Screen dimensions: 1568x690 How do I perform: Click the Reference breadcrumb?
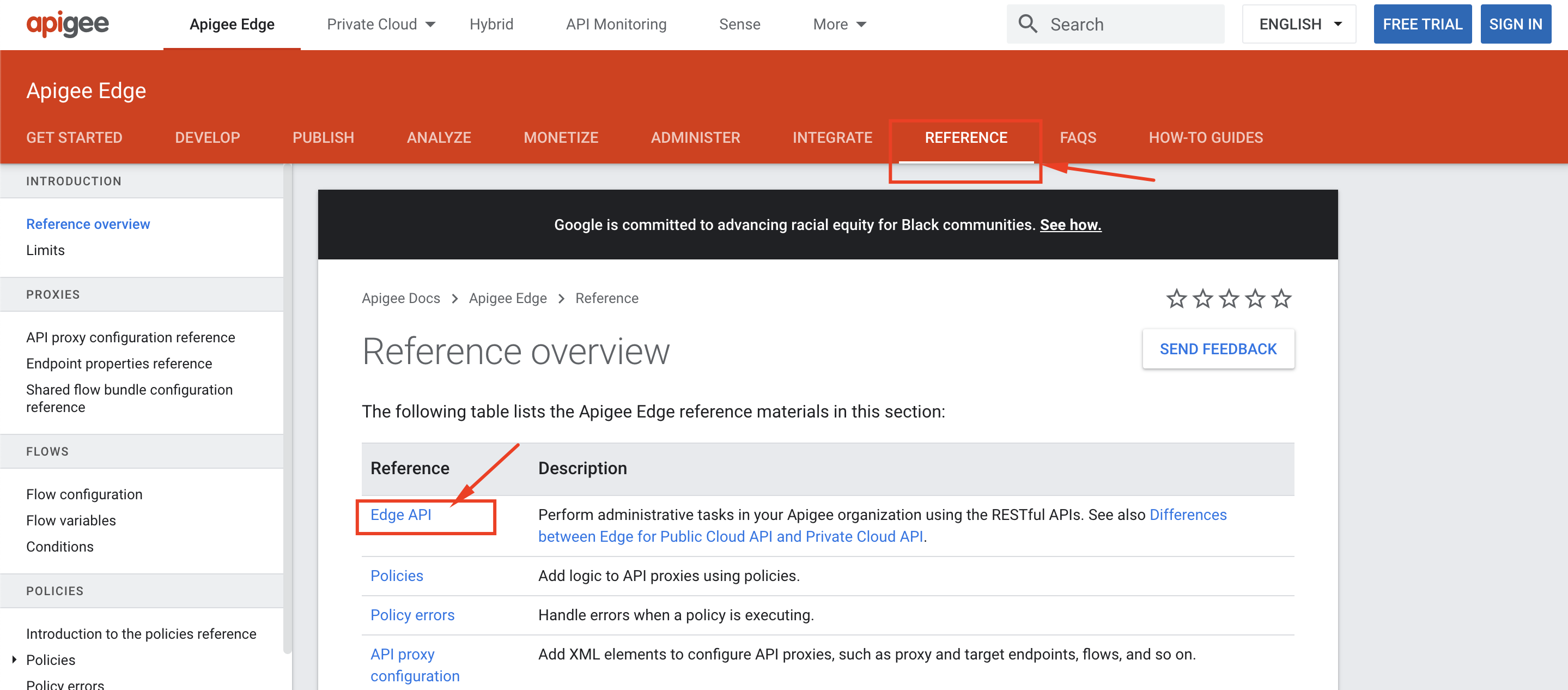click(607, 299)
